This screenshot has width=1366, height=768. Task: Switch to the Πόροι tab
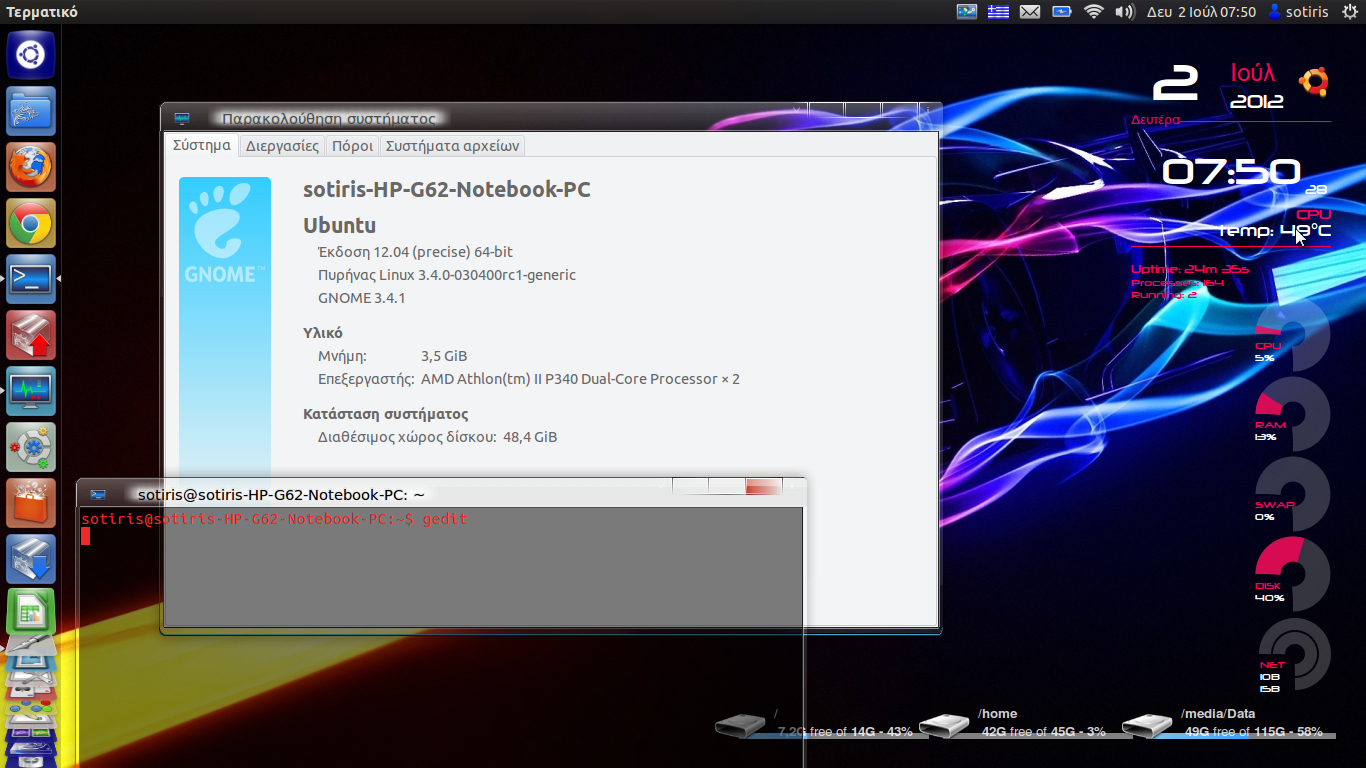(x=353, y=146)
